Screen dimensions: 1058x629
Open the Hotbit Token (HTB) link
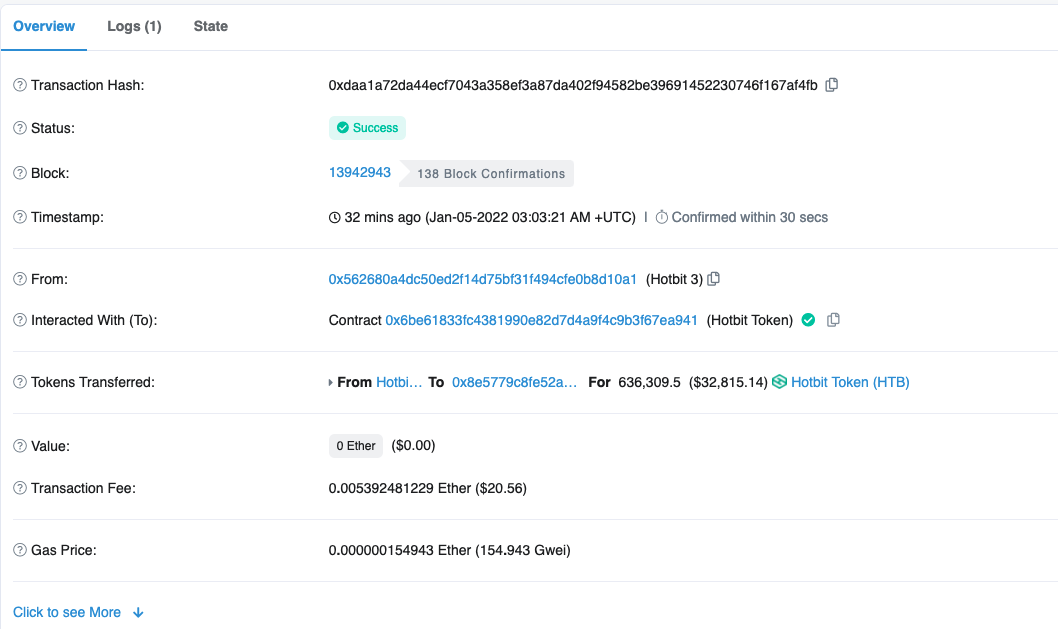pyautogui.click(x=850, y=382)
